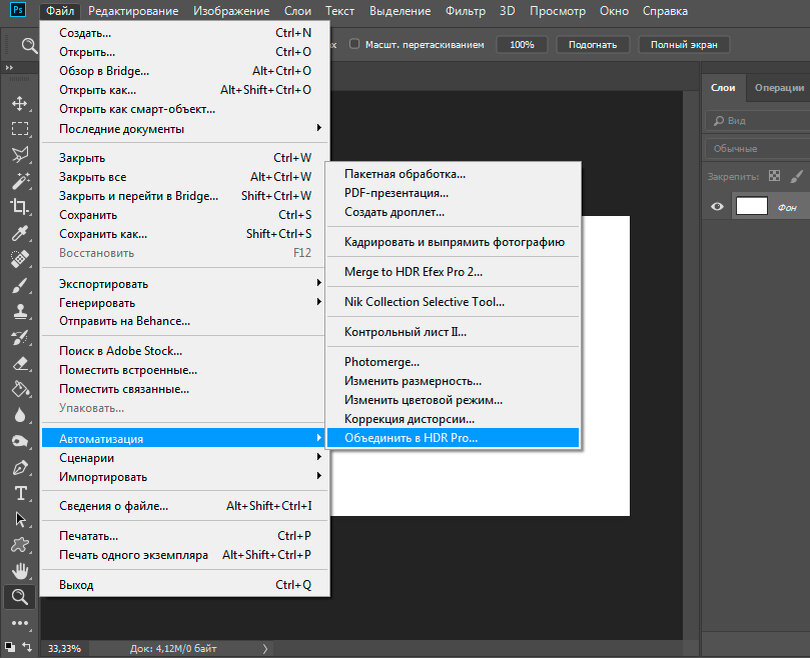Click the zoom icon in options bar

click(29, 45)
